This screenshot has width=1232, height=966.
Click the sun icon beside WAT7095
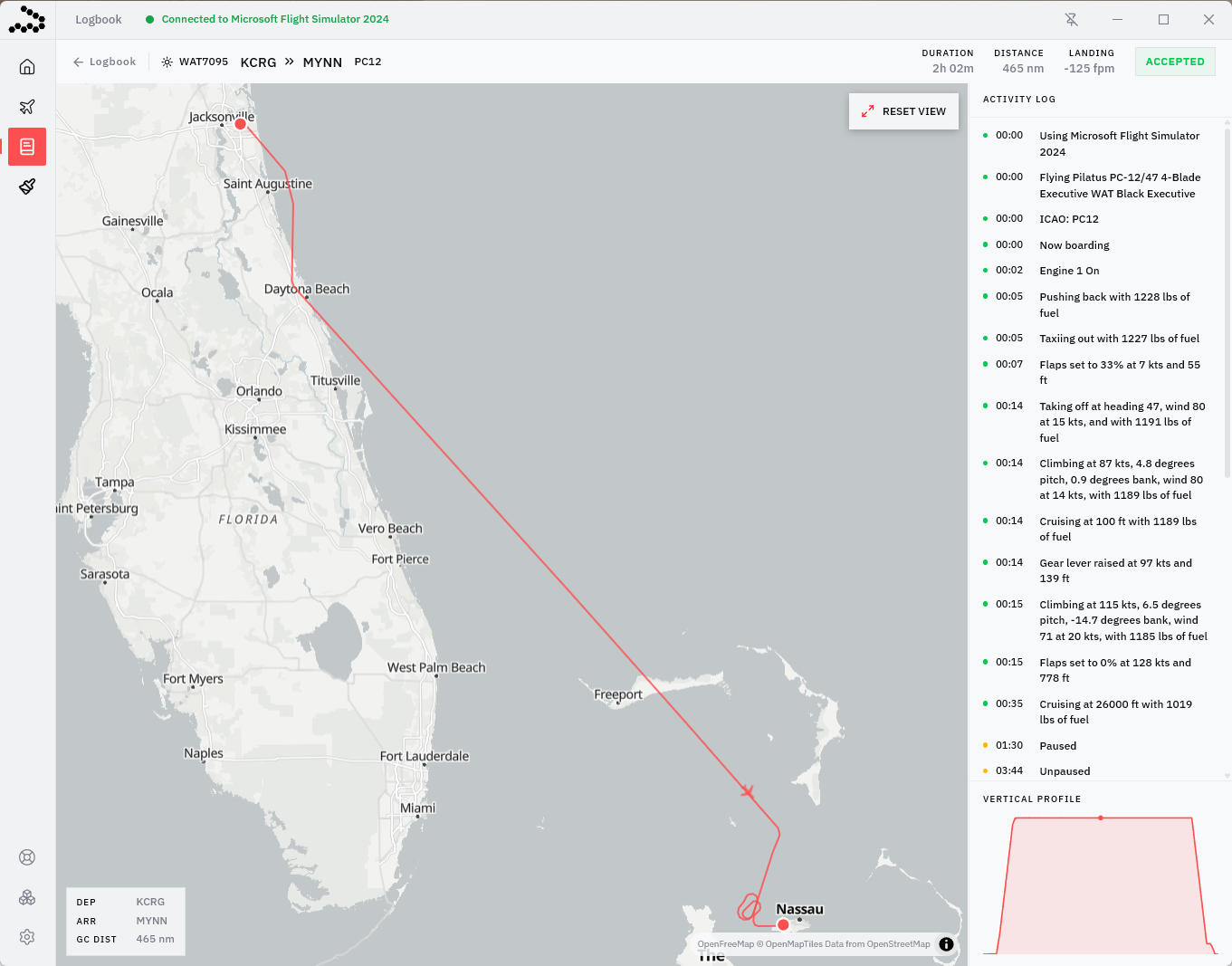(x=167, y=62)
